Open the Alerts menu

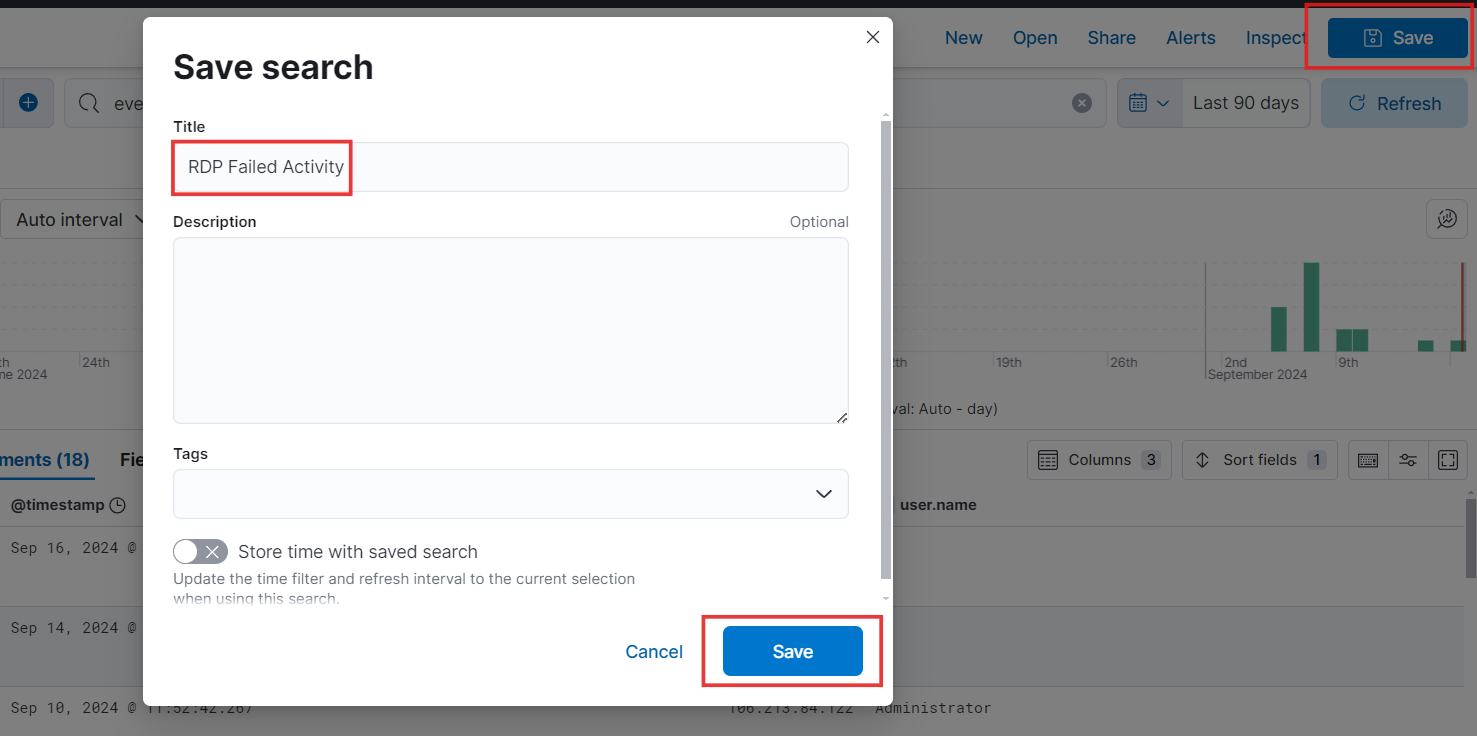coord(1191,38)
